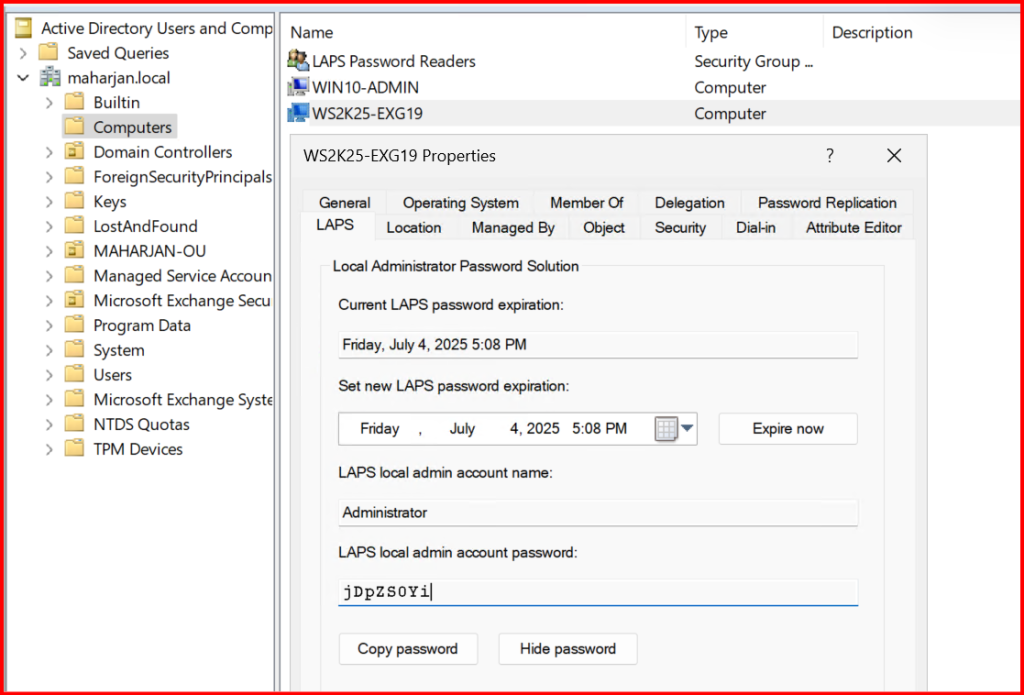Expand the Builtin container
This screenshot has width=1024, height=695.
click(49, 103)
